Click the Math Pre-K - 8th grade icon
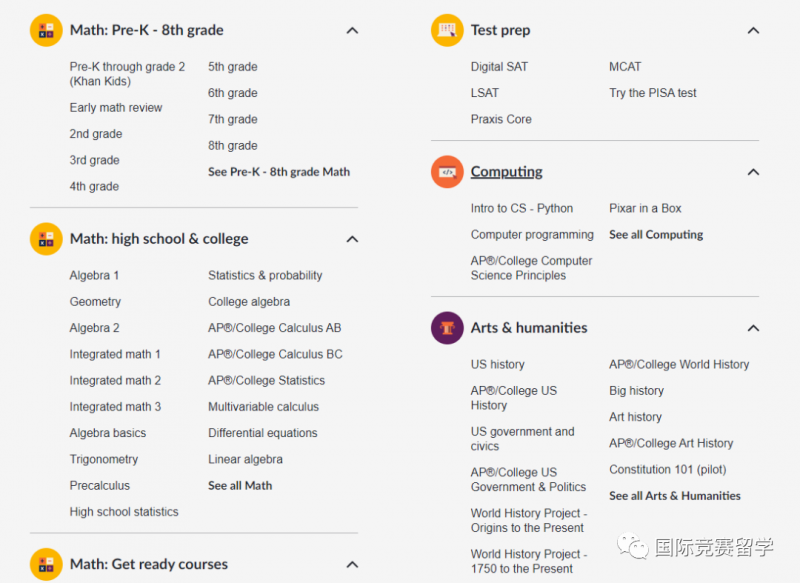Viewport: 800px width, 583px height. coord(46,30)
